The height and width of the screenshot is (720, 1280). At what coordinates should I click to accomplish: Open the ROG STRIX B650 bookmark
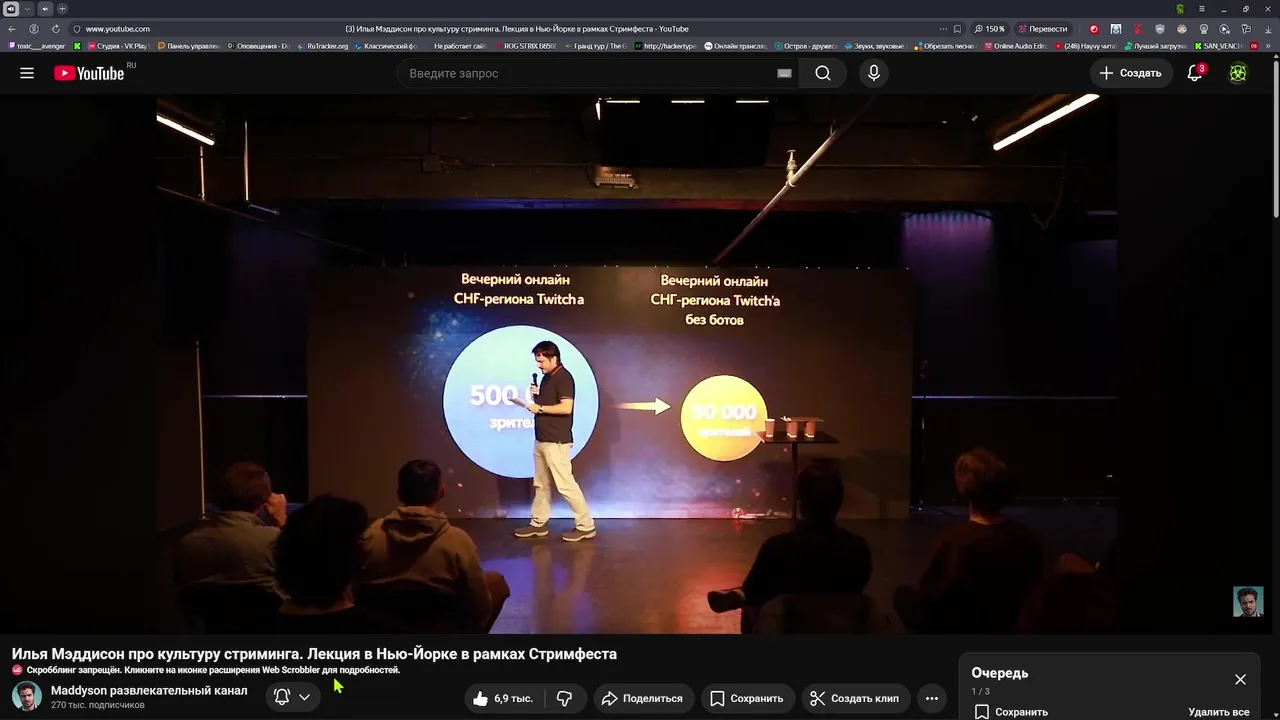point(526,46)
